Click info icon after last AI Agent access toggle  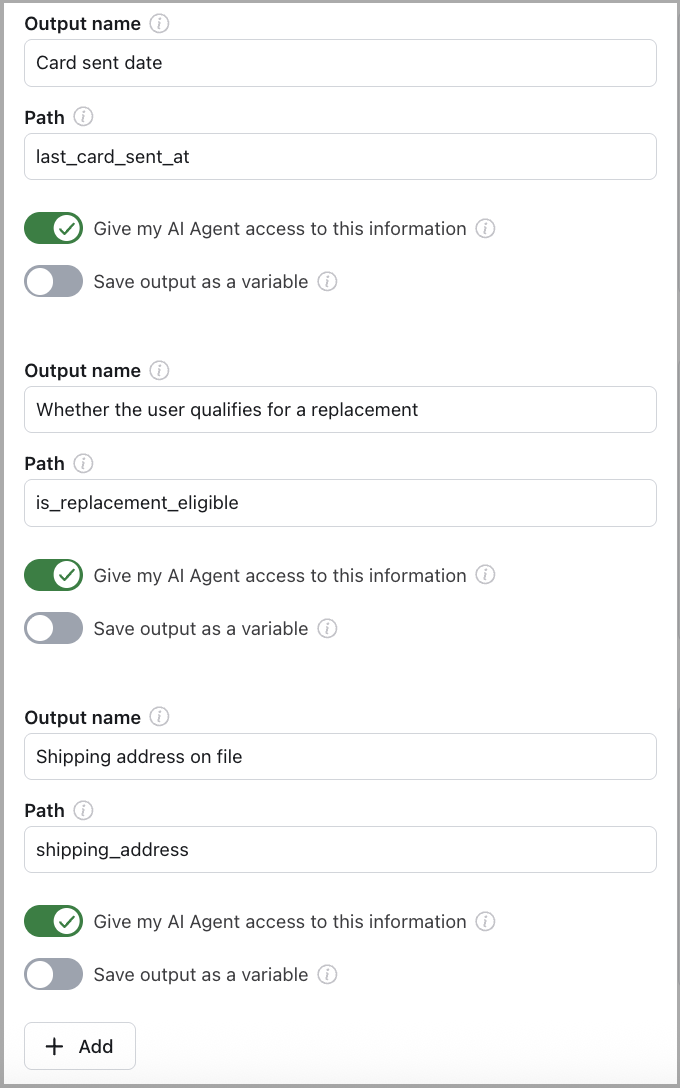click(x=485, y=922)
